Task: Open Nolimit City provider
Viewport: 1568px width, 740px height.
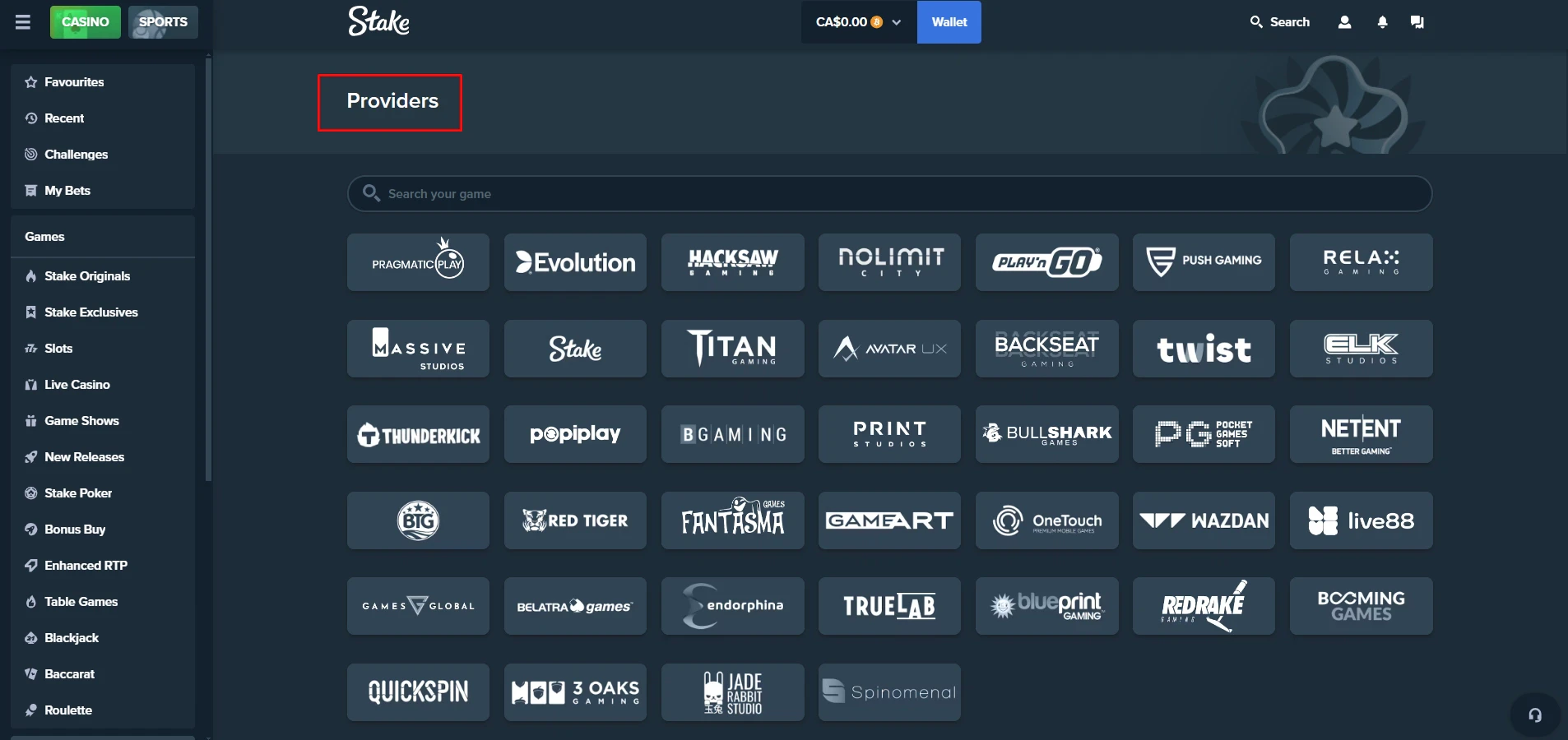Action: pos(889,262)
